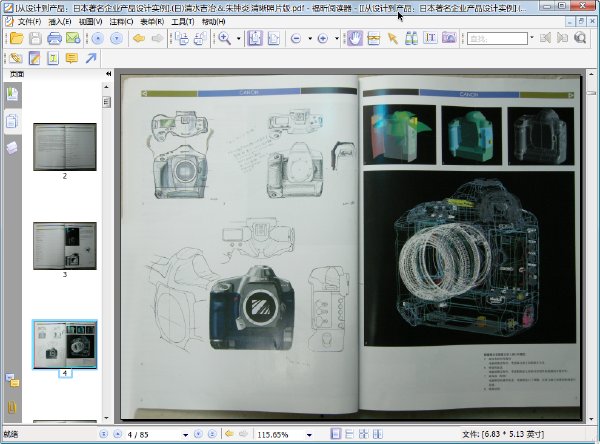Open the attachments paperclip panel
Viewport: 600px width, 444px height.
coord(12,407)
